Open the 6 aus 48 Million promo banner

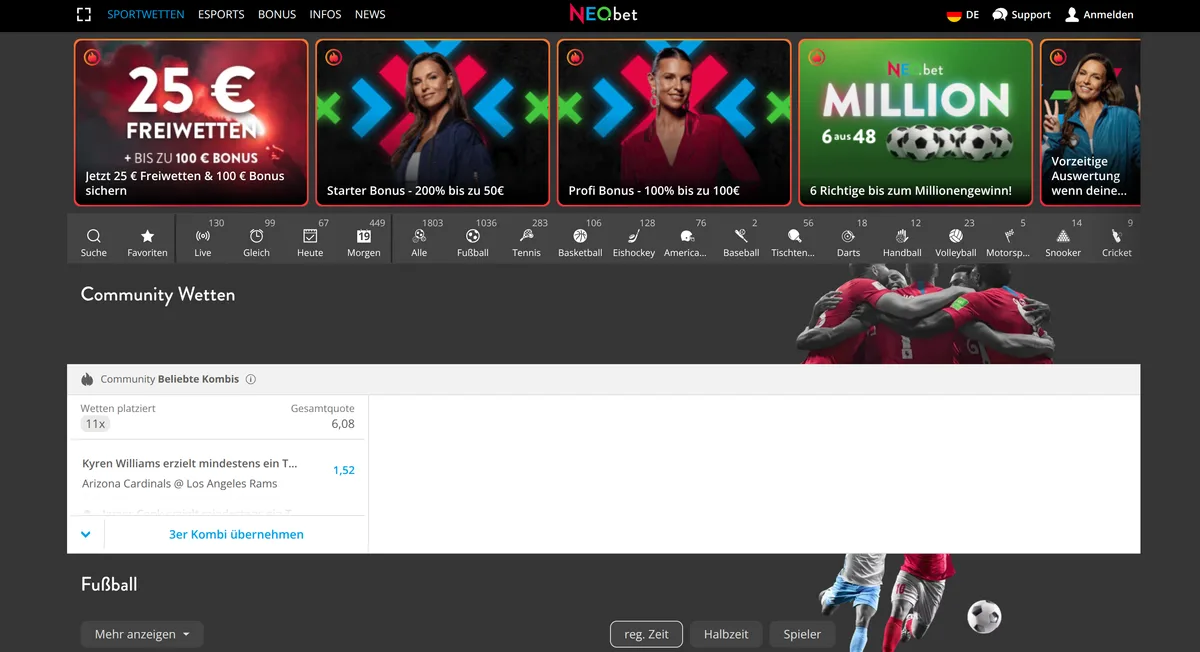click(915, 123)
